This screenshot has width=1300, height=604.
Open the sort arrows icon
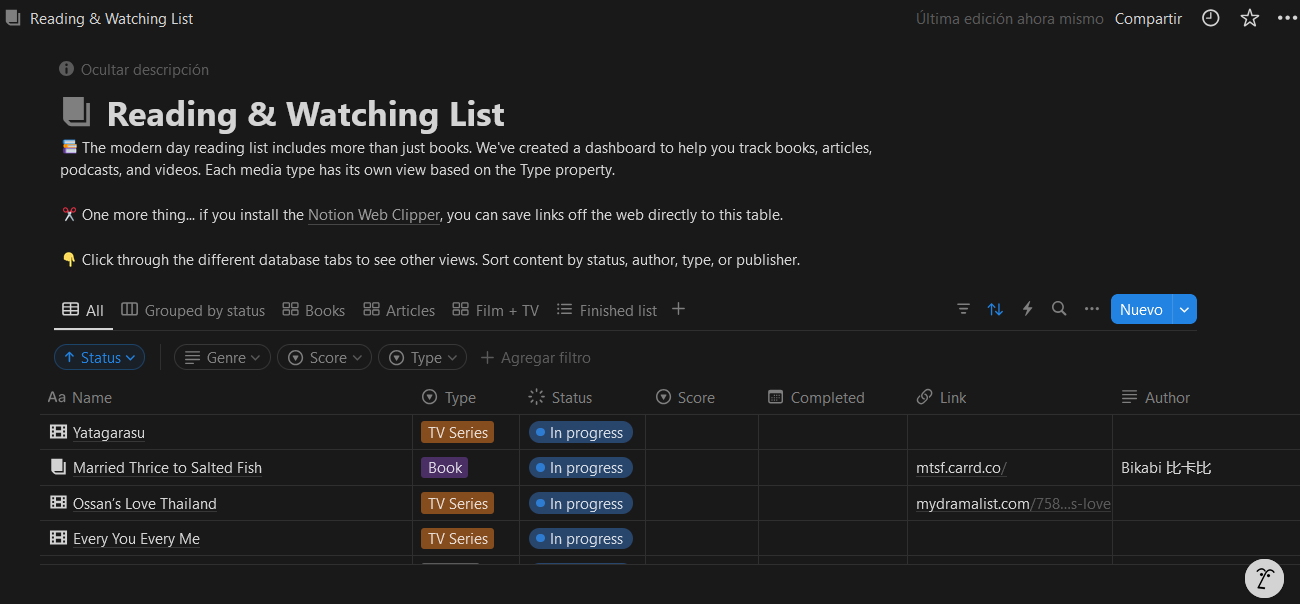click(x=995, y=309)
